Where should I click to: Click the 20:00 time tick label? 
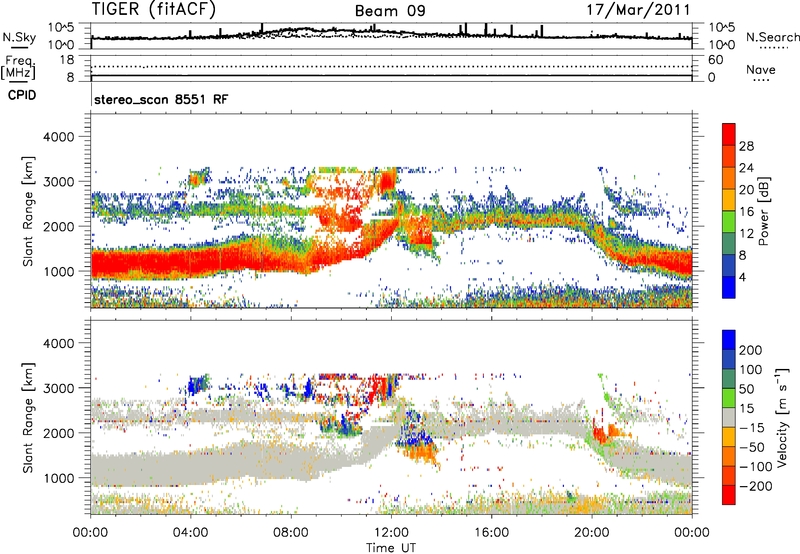click(x=591, y=533)
